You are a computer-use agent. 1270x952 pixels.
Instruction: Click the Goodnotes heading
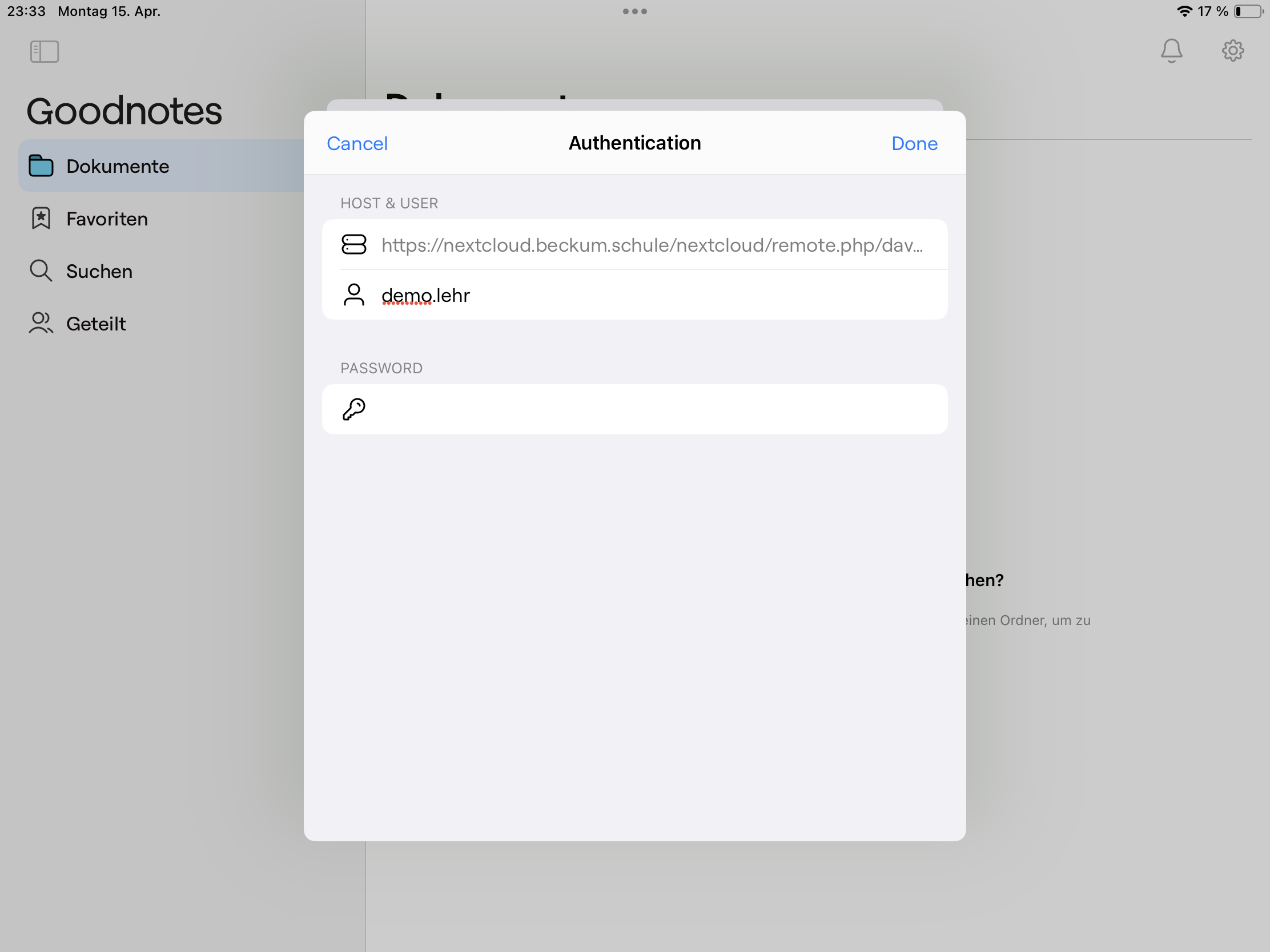tap(124, 111)
